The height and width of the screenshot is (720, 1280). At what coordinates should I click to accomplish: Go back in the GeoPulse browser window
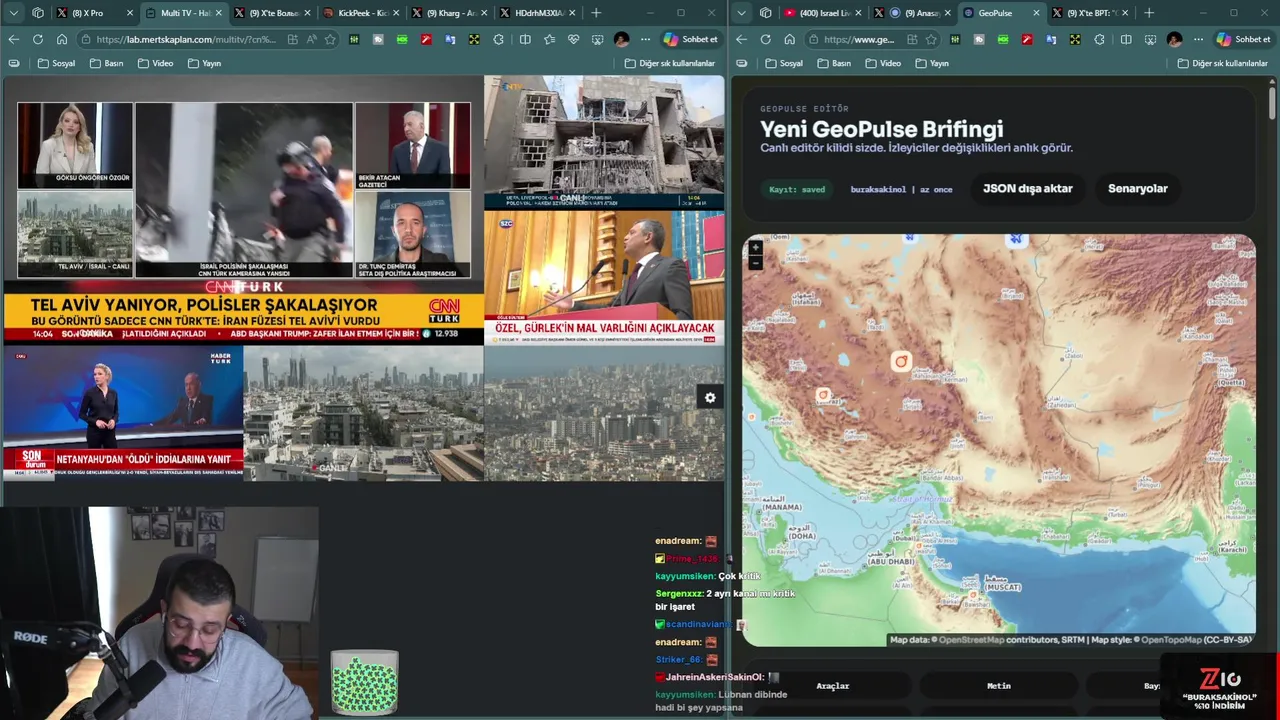coord(742,39)
